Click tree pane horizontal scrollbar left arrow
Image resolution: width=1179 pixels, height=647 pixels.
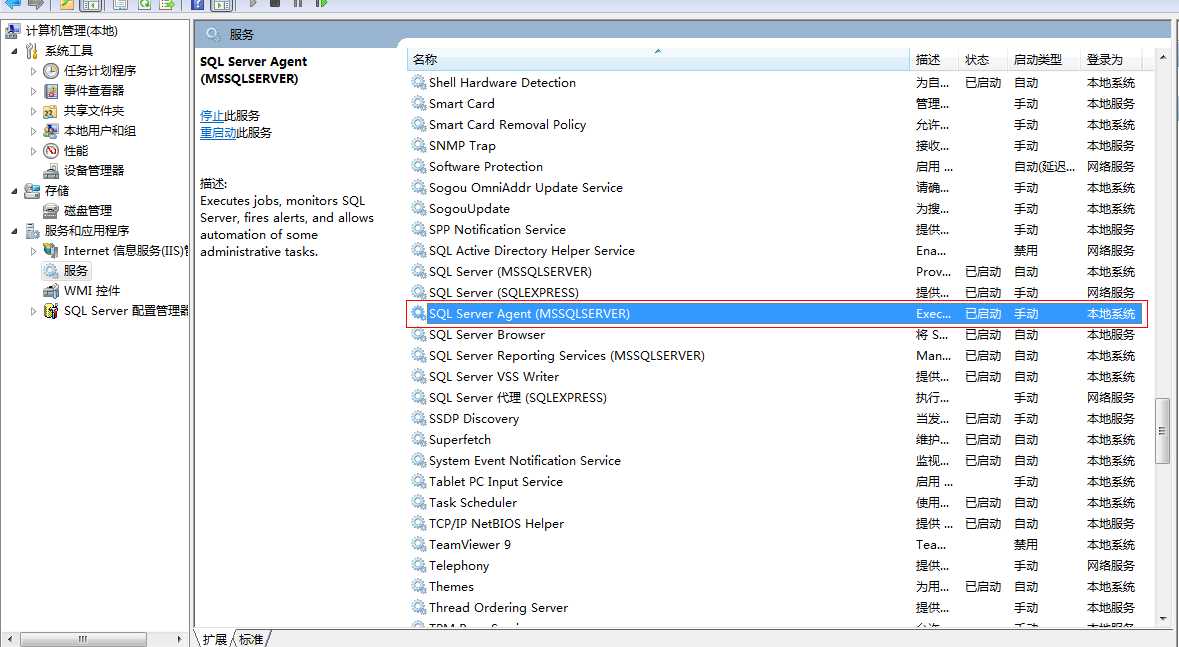[x=10, y=639]
